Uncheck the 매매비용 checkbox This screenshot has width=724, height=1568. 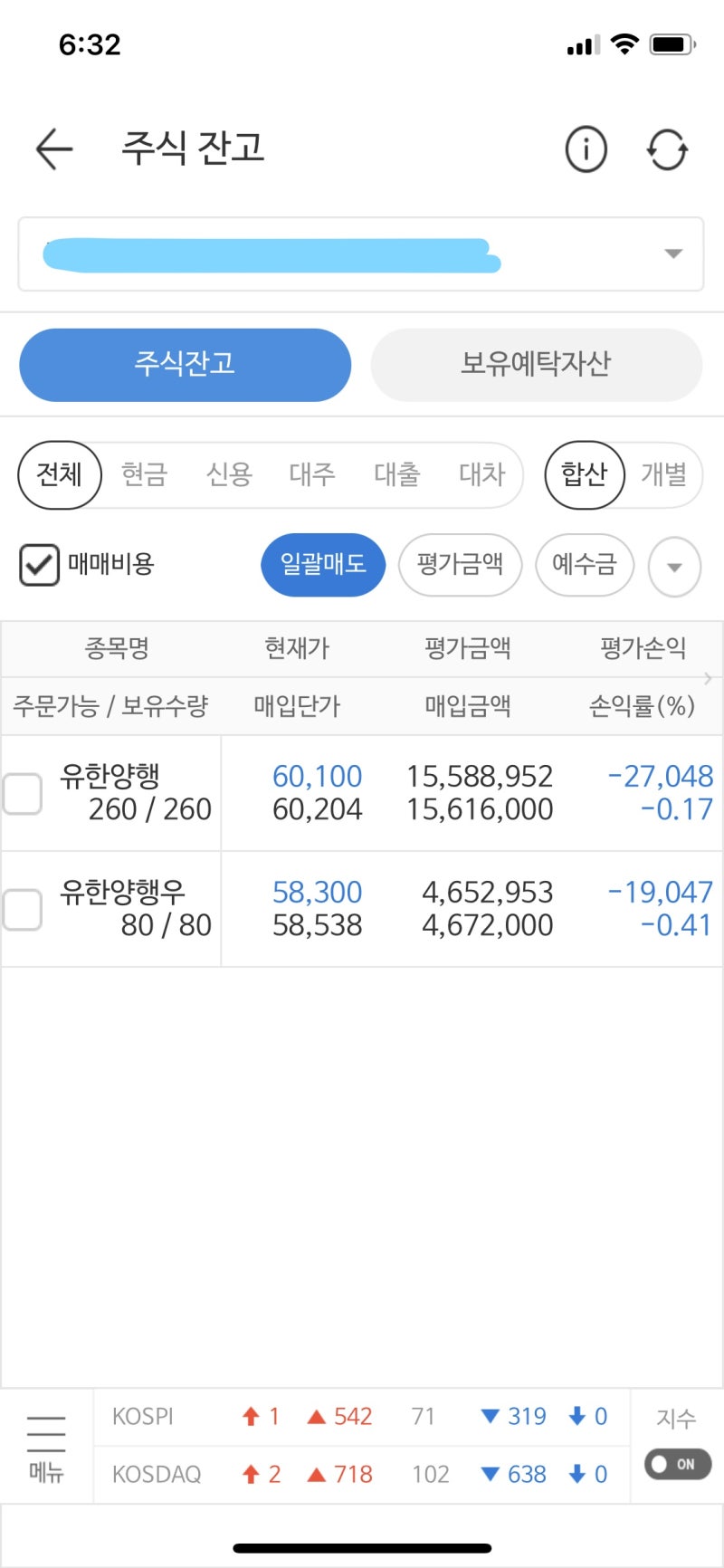(x=39, y=564)
